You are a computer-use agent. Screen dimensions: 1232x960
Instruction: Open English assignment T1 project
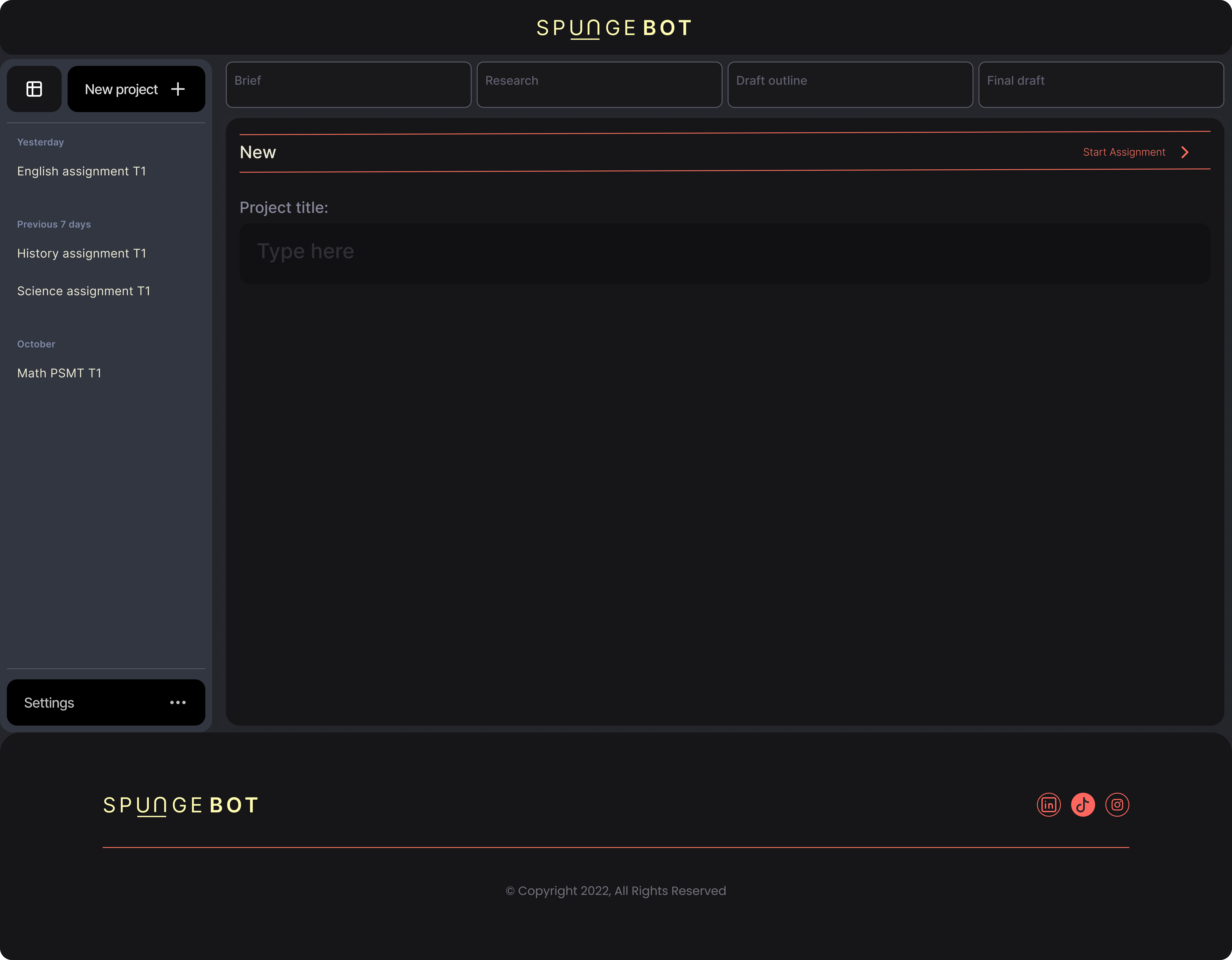click(82, 172)
